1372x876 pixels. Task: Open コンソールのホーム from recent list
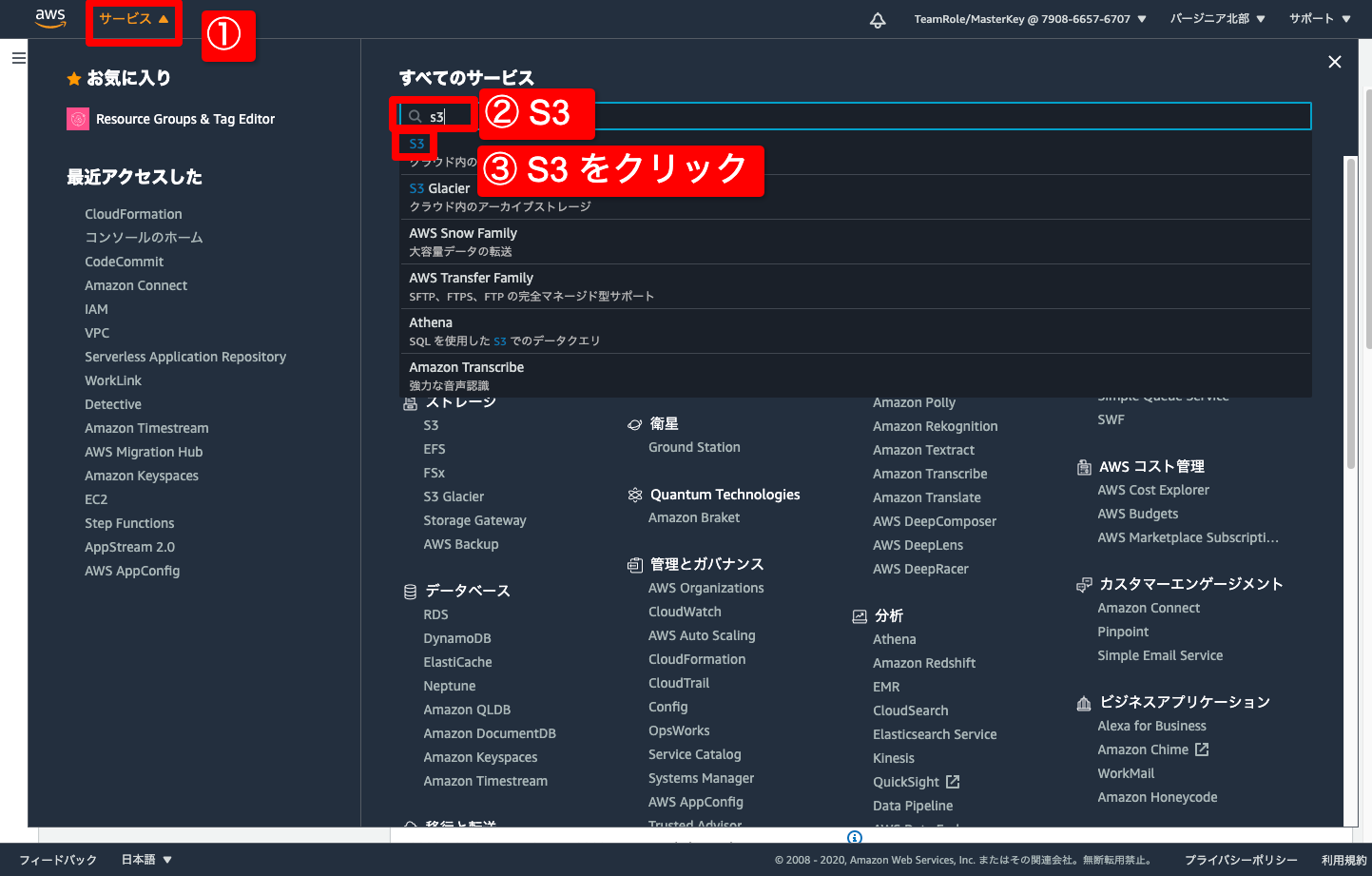point(144,238)
